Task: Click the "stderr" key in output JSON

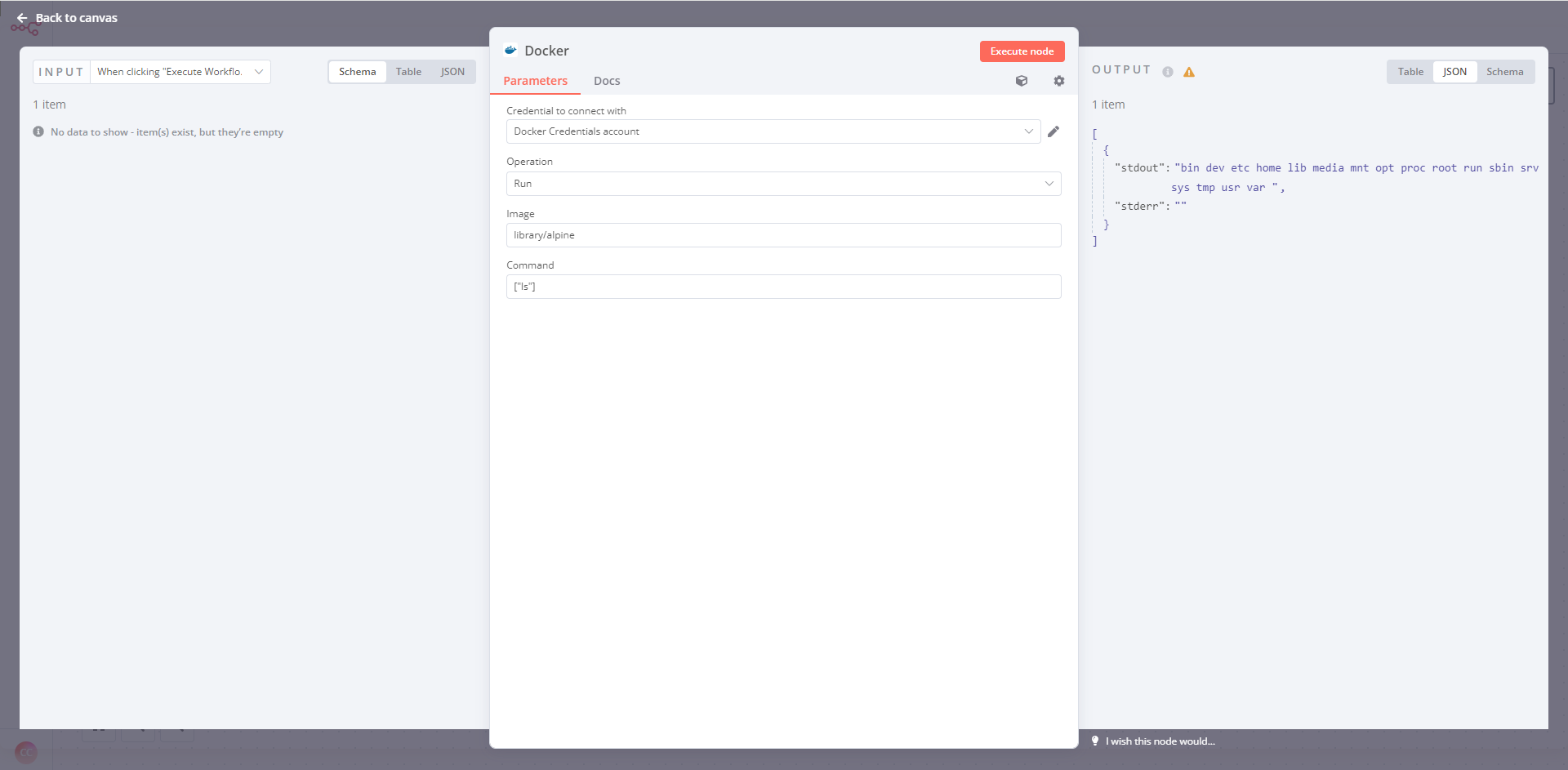Action: 1139,207
